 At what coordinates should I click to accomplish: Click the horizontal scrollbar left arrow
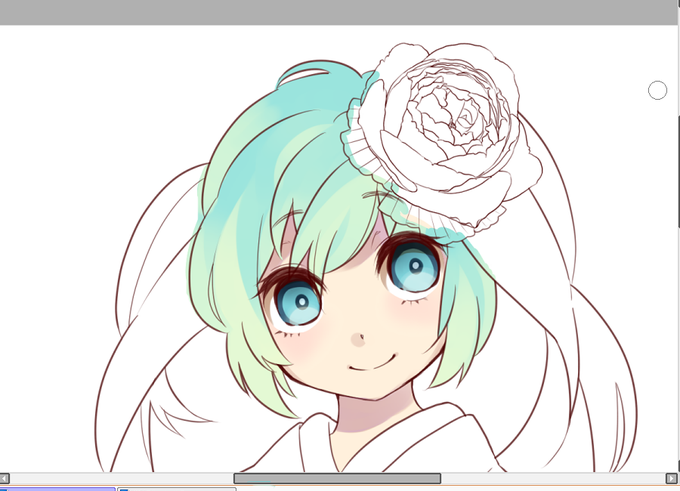tap(4, 478)
